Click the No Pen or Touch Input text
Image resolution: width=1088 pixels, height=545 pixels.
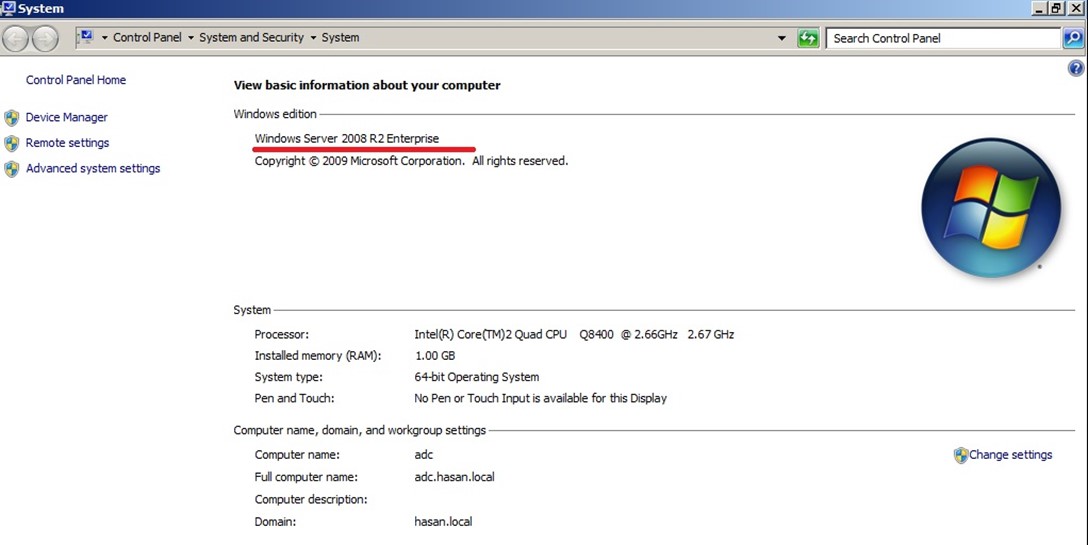(x=541, y=399)
